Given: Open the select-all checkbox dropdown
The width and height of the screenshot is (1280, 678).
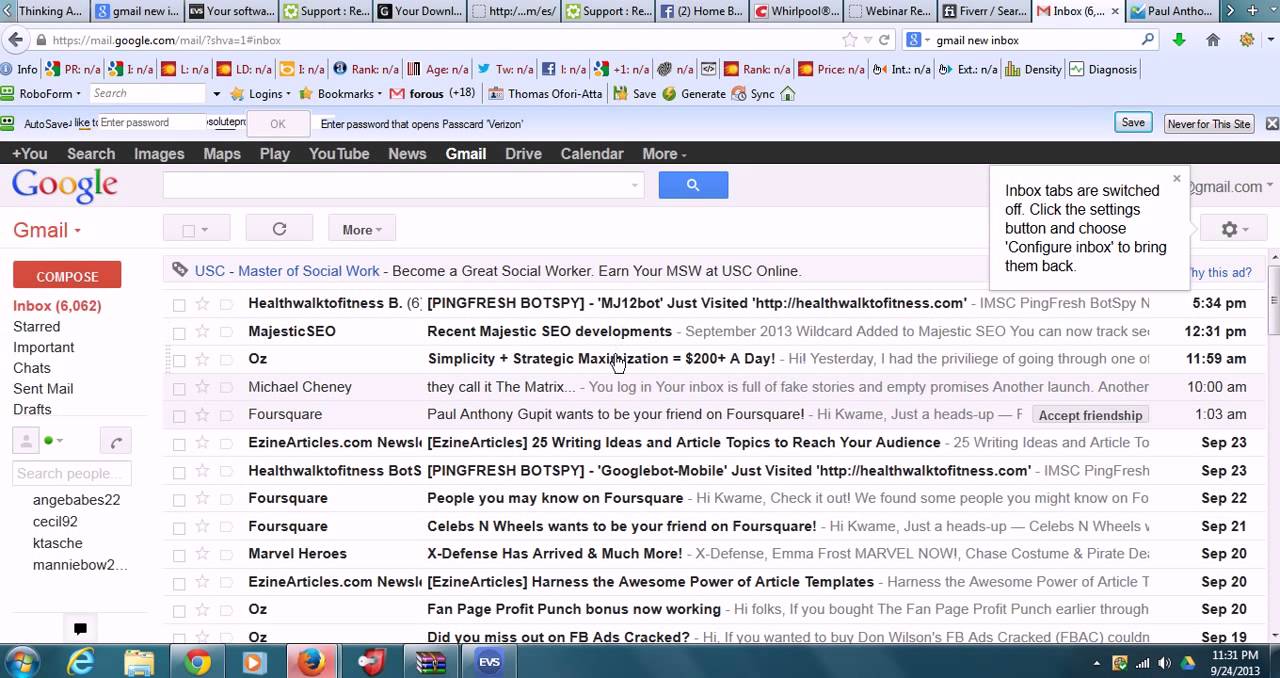Looking at the screenshot, I should [205, 230].
